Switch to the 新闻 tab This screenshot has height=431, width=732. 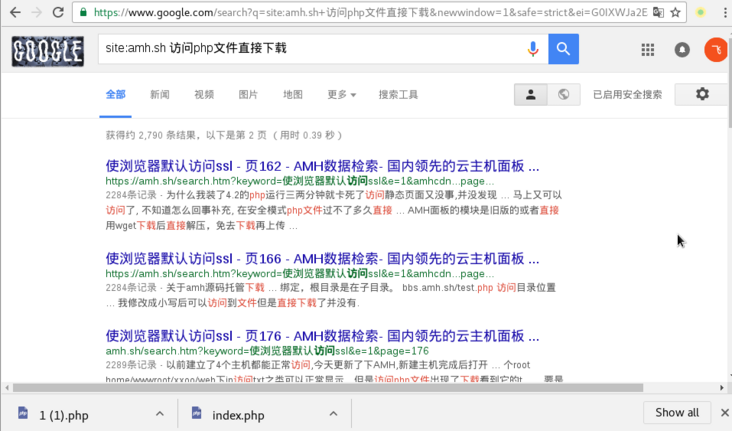[160, 95]
